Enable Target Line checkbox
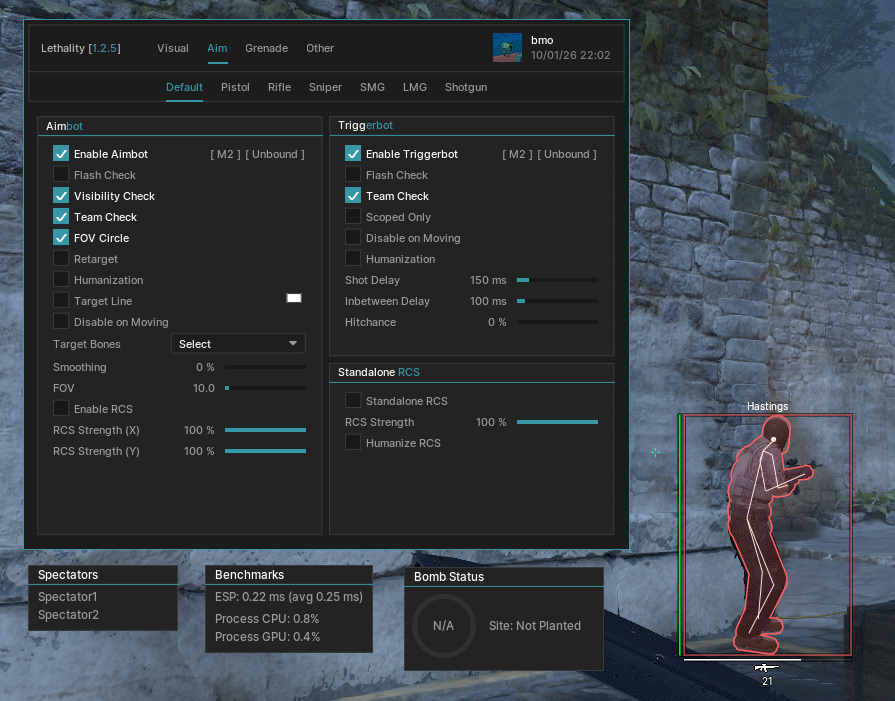 pos(61,301)
